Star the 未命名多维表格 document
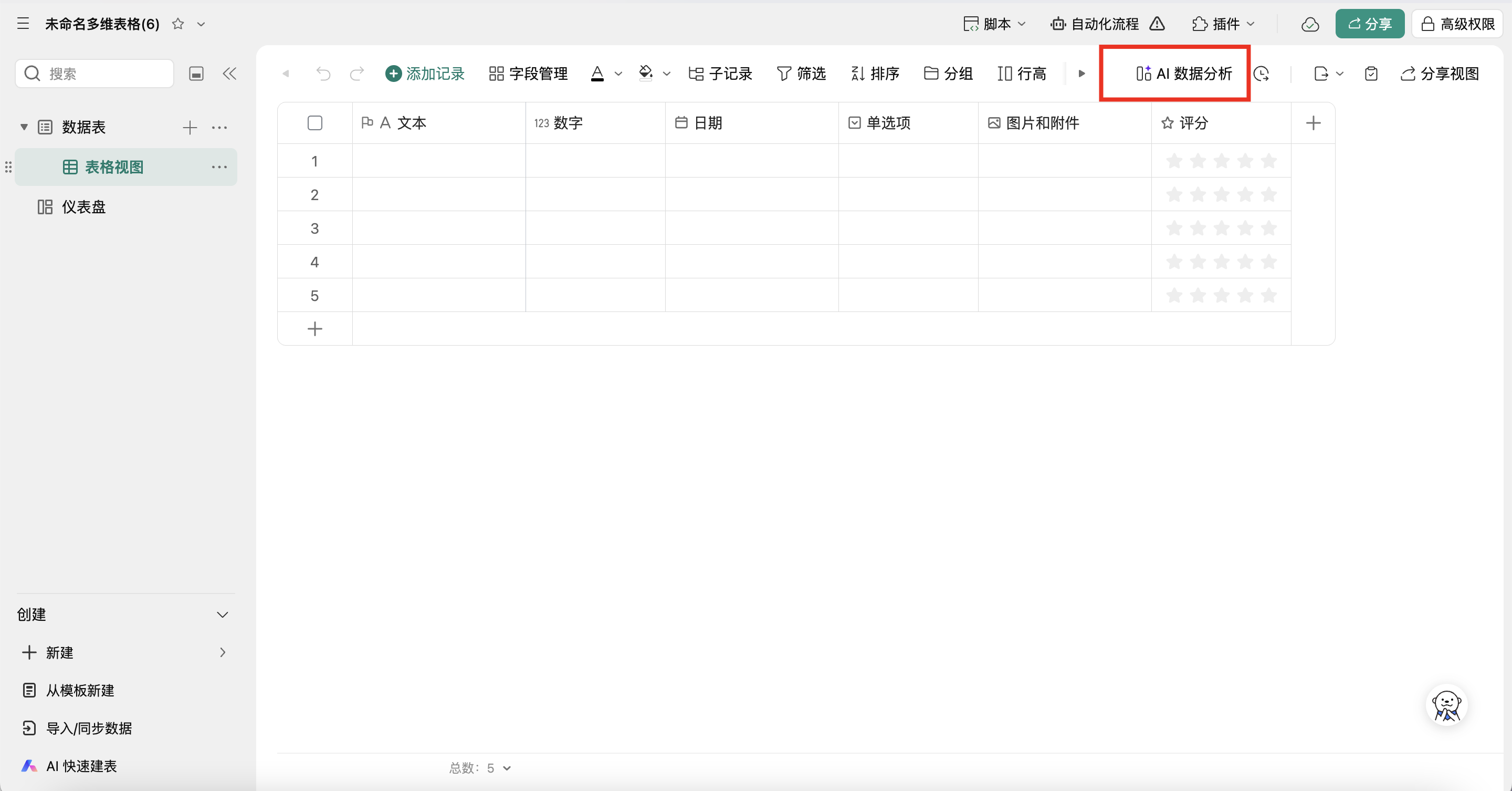This screenshot has width=1512, height=791. click(178, 24)
